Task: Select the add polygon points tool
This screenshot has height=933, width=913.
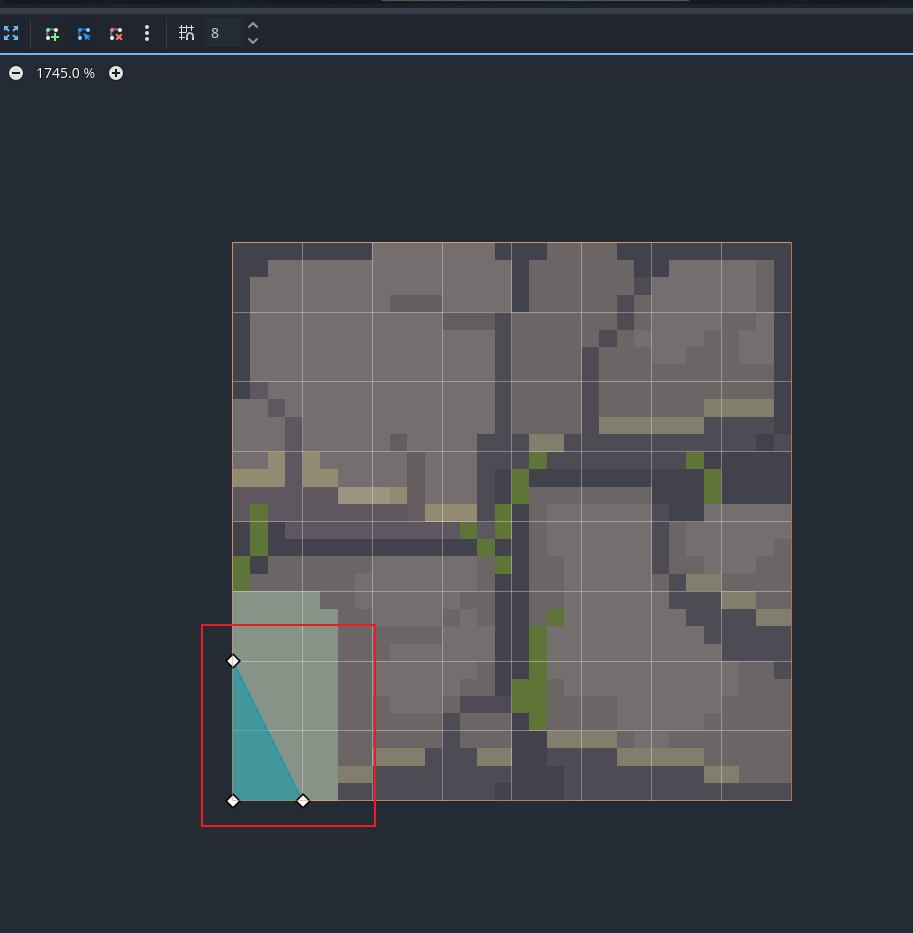Action: tap(52, 34)
